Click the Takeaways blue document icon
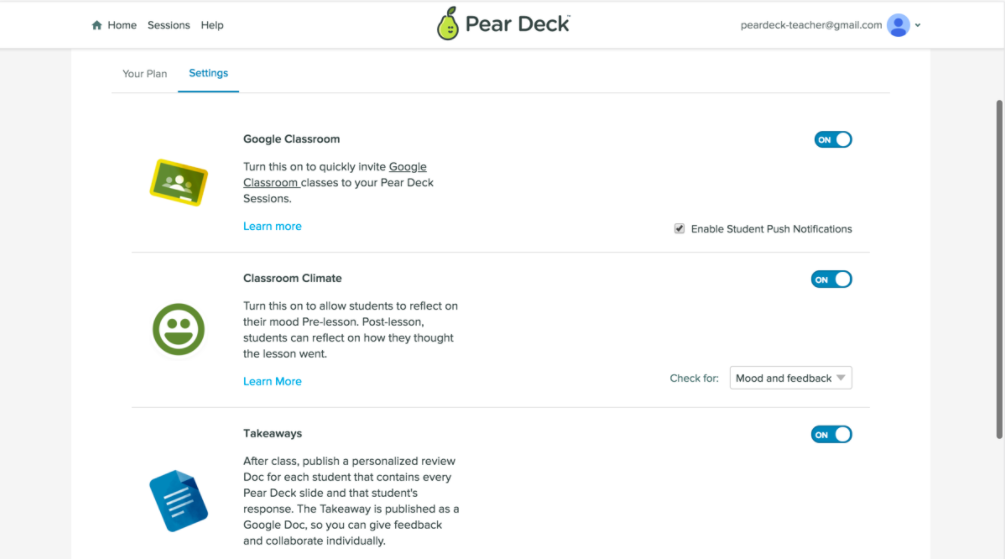The height and width of the screenshot is (559, 1005). [178, 500]
